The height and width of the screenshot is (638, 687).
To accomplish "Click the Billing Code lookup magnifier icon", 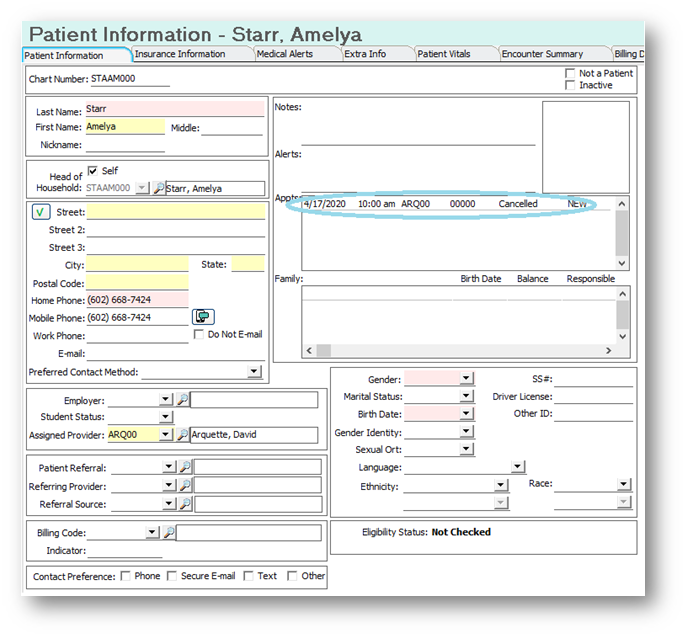I will (169, 533).
